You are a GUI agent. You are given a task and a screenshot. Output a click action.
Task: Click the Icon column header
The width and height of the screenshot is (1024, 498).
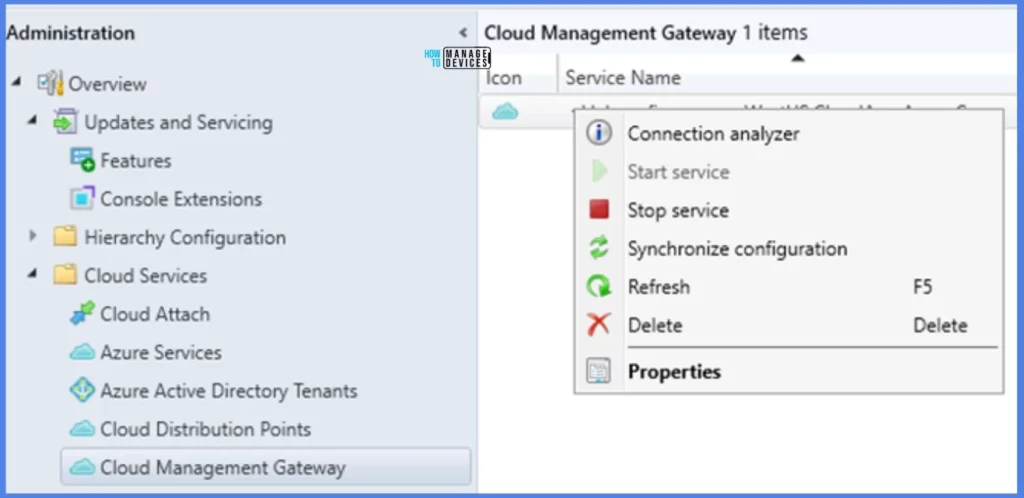pyautogui.click(x=504, y=78)
